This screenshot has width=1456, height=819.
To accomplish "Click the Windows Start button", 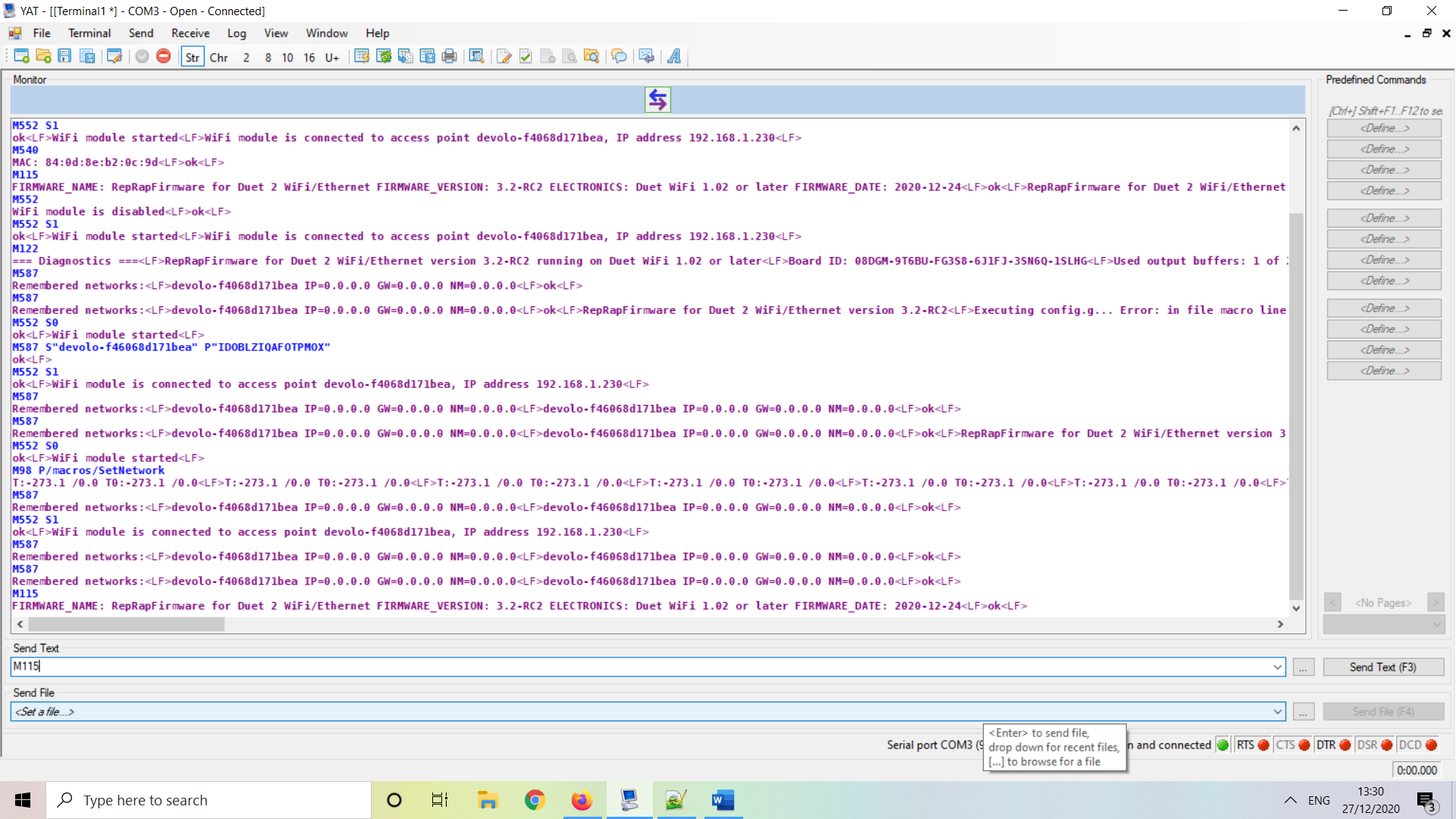I will click(23, 800).
